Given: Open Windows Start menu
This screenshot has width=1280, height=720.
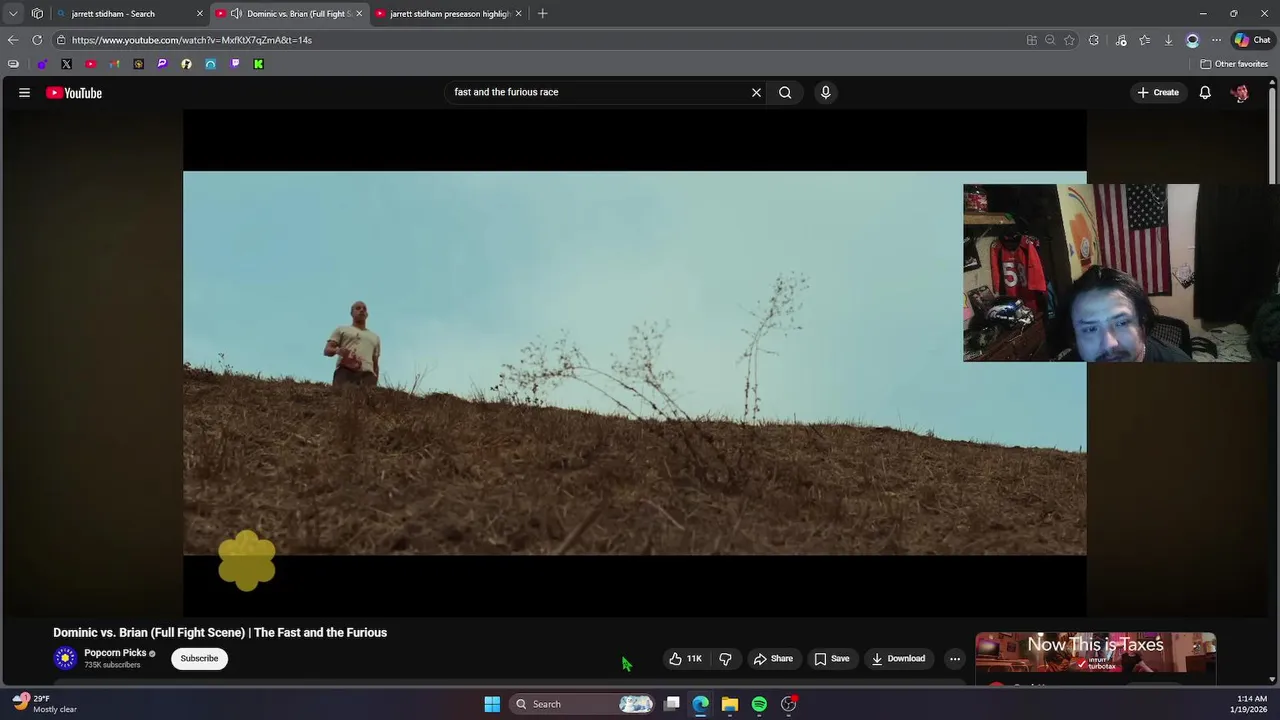Looking at the screenshot, I should [x=492, y=704].
